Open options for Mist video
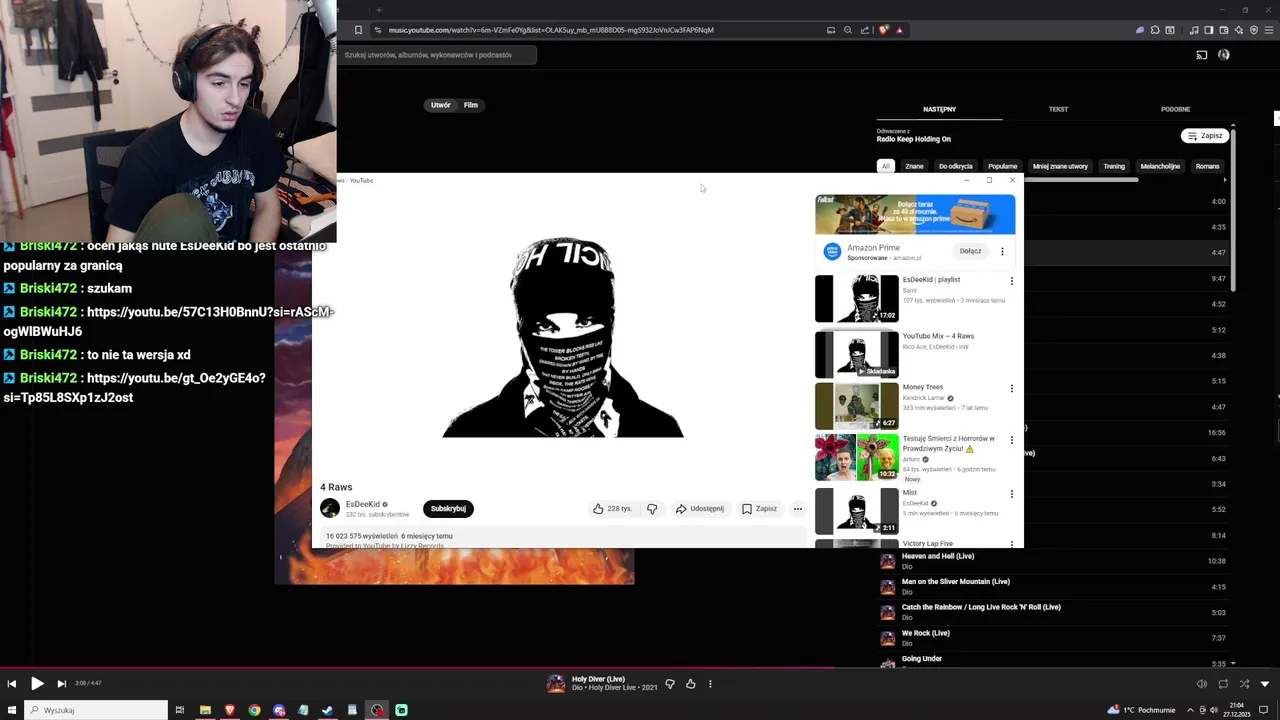This screenshot has height=720, width=1280. [1011, 494]
